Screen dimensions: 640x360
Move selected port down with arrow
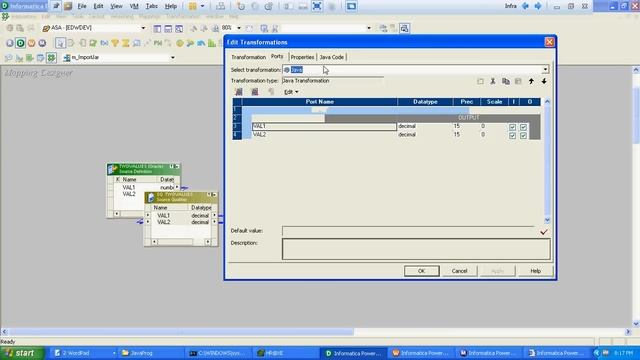(544, 81)
